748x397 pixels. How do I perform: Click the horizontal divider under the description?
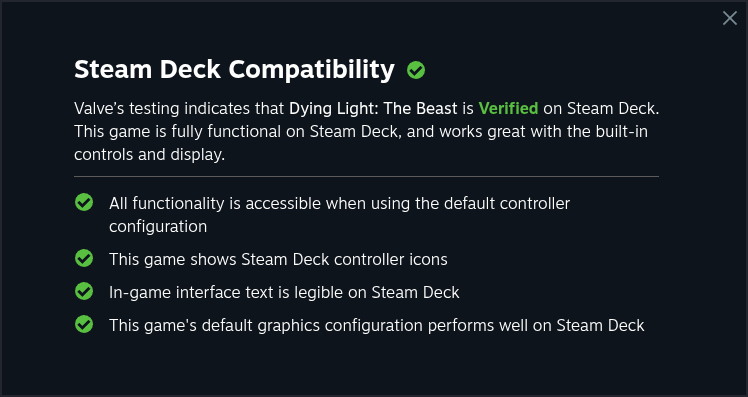click(366, 177)
